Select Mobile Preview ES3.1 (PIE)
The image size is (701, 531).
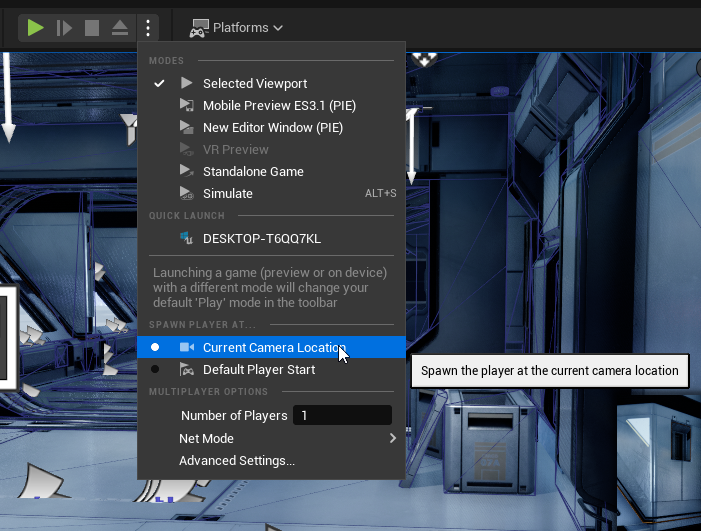pyautogui.click(x=279, y=106)
